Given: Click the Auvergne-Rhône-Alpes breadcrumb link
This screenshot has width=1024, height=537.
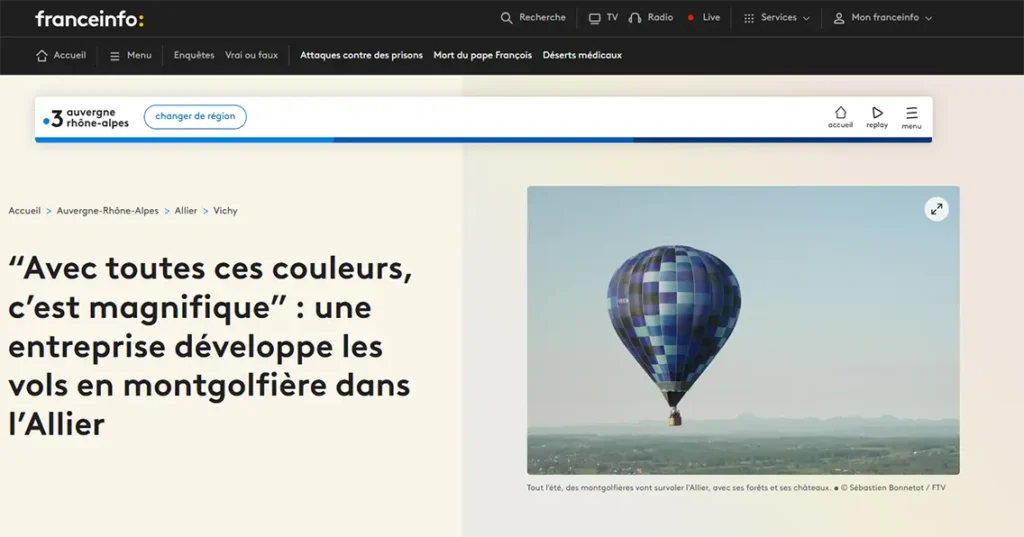Looking at the screenshot, I should coord(108,210).
